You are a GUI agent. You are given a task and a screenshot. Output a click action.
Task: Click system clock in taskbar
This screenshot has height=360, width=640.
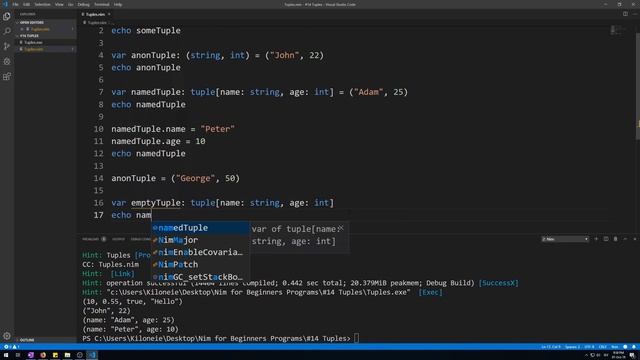click(618, 355)
